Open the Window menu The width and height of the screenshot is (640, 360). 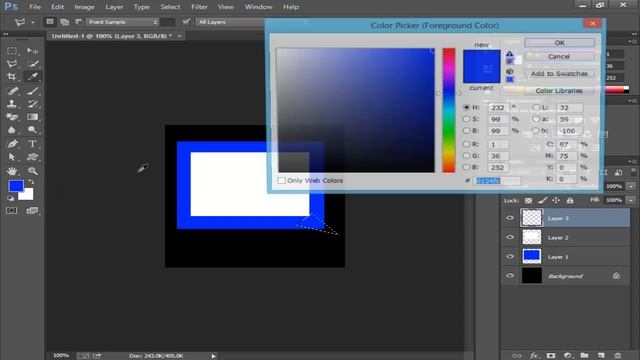coord(258,7)
